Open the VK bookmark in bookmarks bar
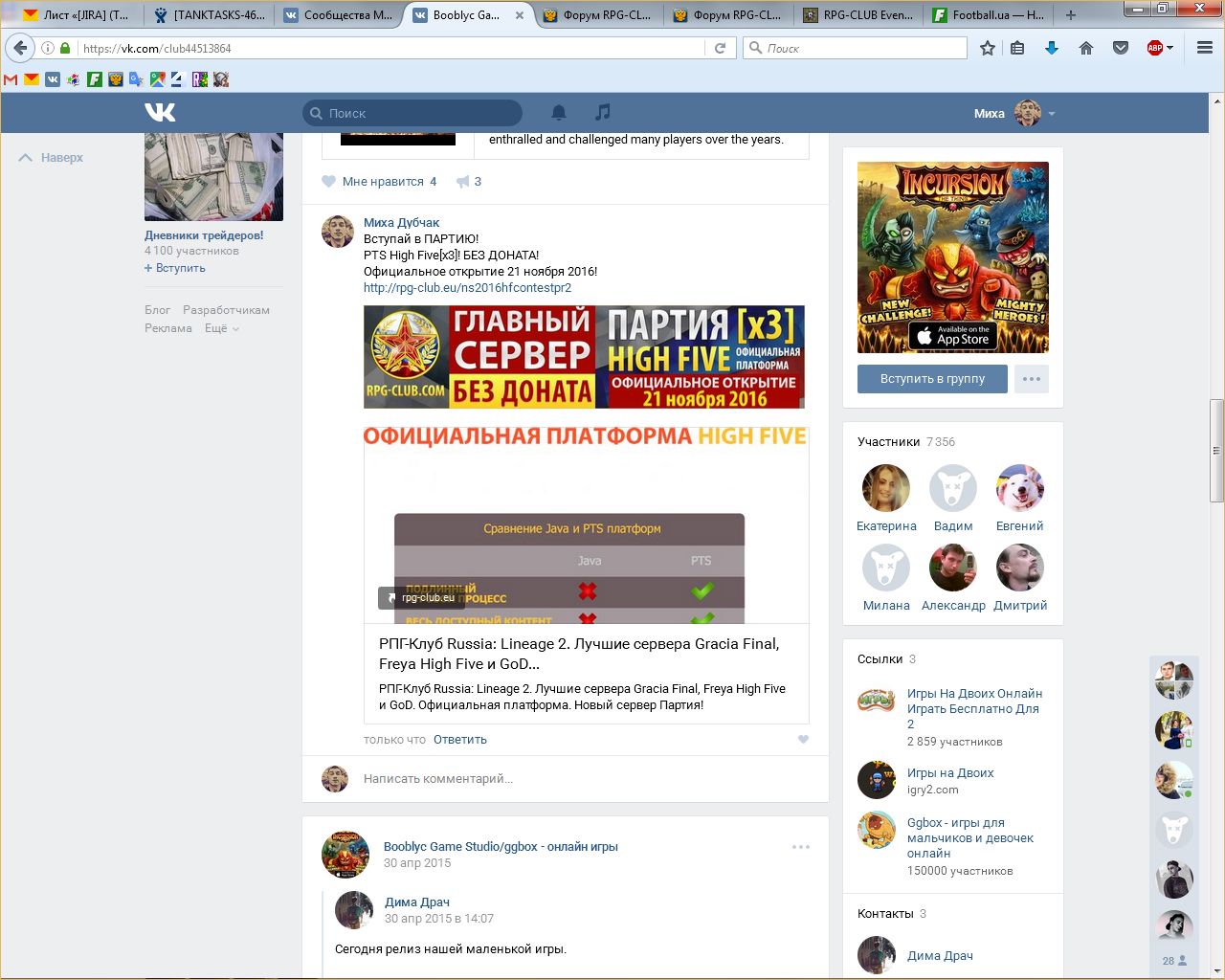Image resolution: width=1225 pixels, height=980 pixels. pos(53,79)
